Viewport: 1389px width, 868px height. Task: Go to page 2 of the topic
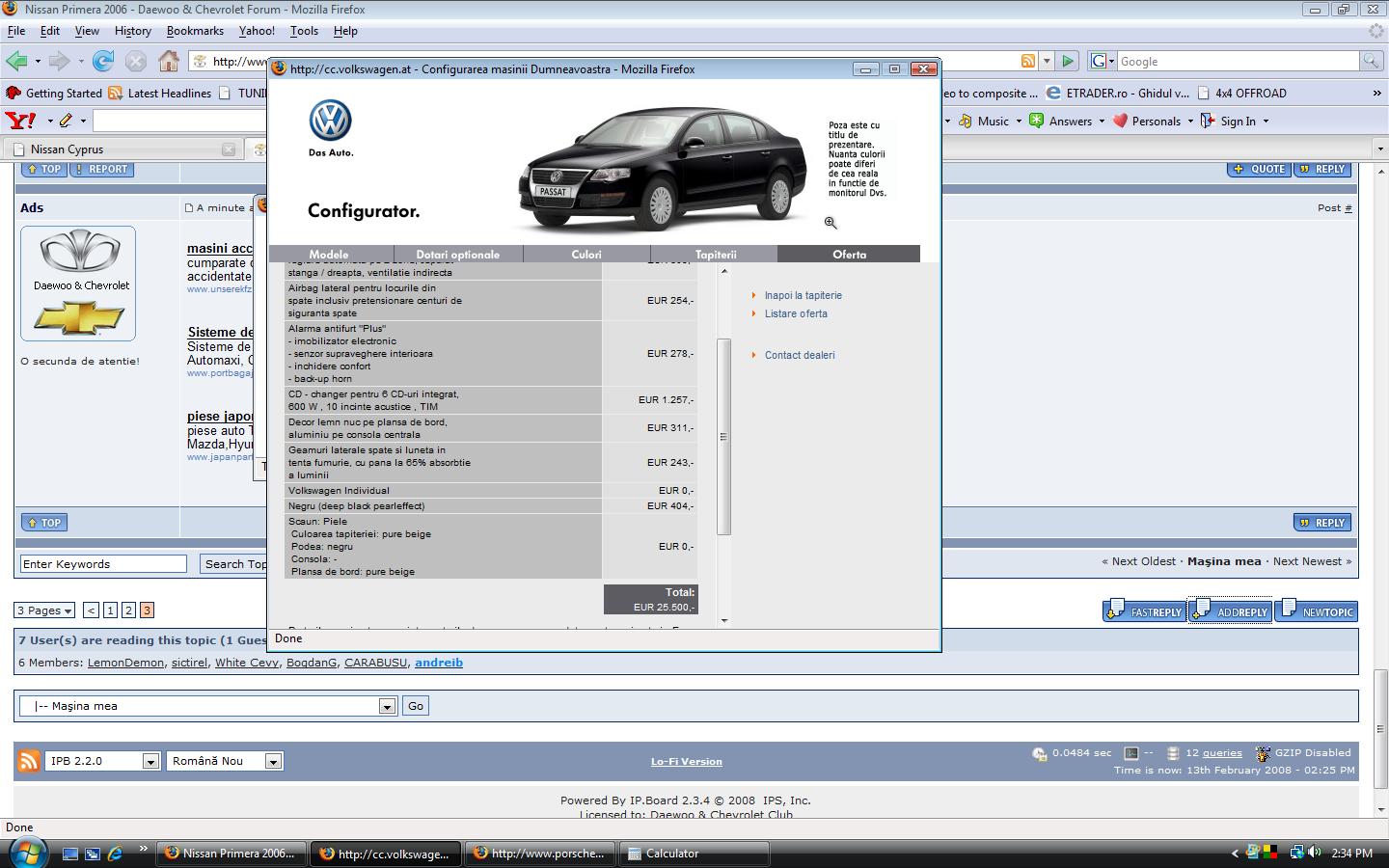(x=128, y=610)
